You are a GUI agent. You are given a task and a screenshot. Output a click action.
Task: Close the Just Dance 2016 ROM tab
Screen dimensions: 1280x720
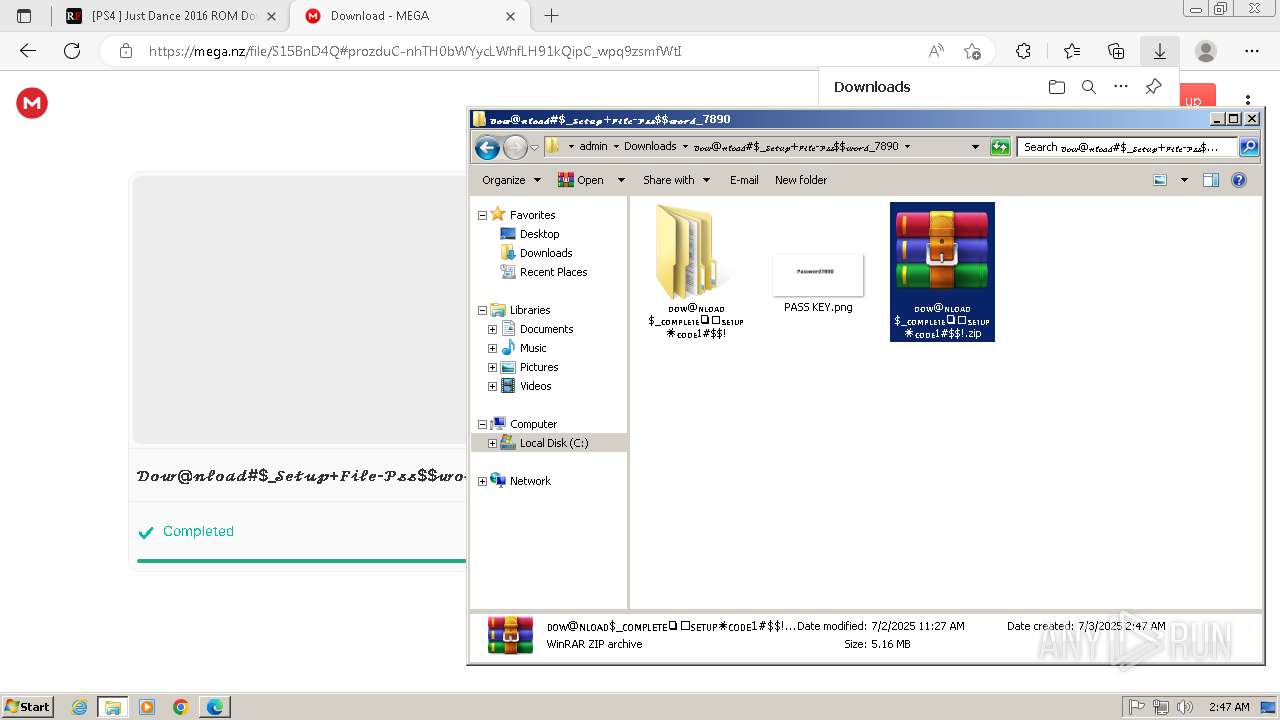tap(271, 16)
